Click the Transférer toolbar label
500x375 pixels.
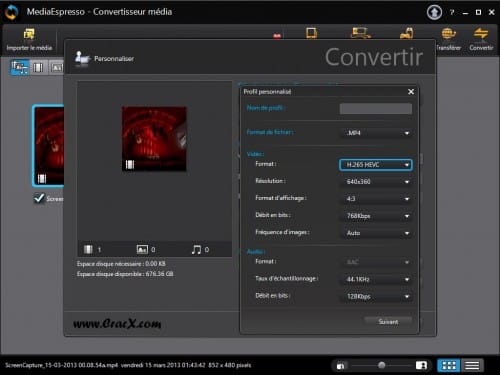(448, 48)
